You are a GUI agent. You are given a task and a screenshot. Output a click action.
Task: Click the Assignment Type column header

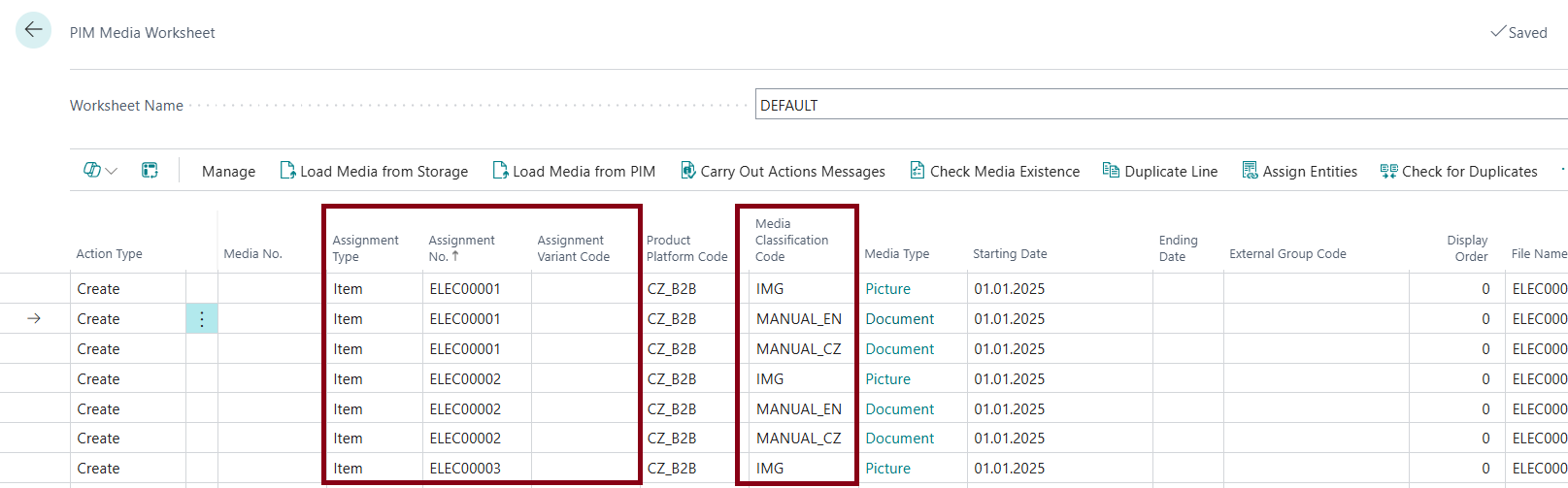pos(366,248)
